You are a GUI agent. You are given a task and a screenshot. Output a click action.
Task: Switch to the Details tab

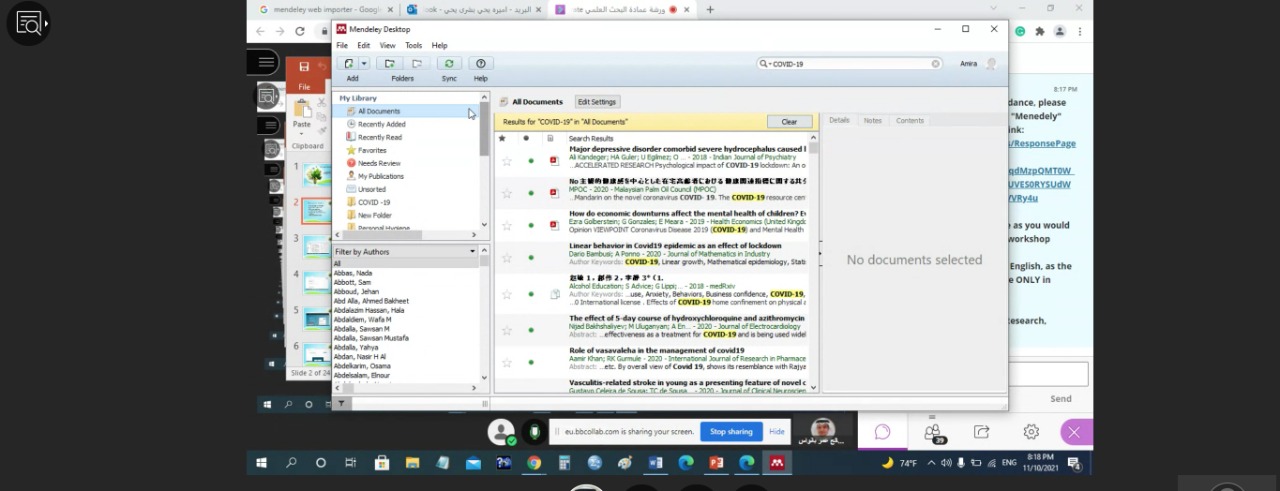[x=839, y=120]
